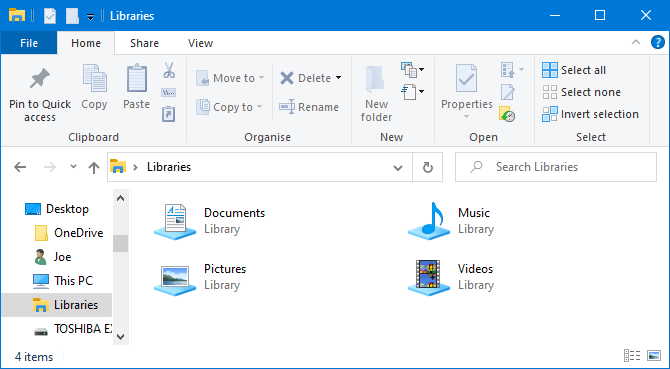This screenshot has width=670, height=369.
Task: Click the refresh button beside address bar
Action: tap(428, 167)
